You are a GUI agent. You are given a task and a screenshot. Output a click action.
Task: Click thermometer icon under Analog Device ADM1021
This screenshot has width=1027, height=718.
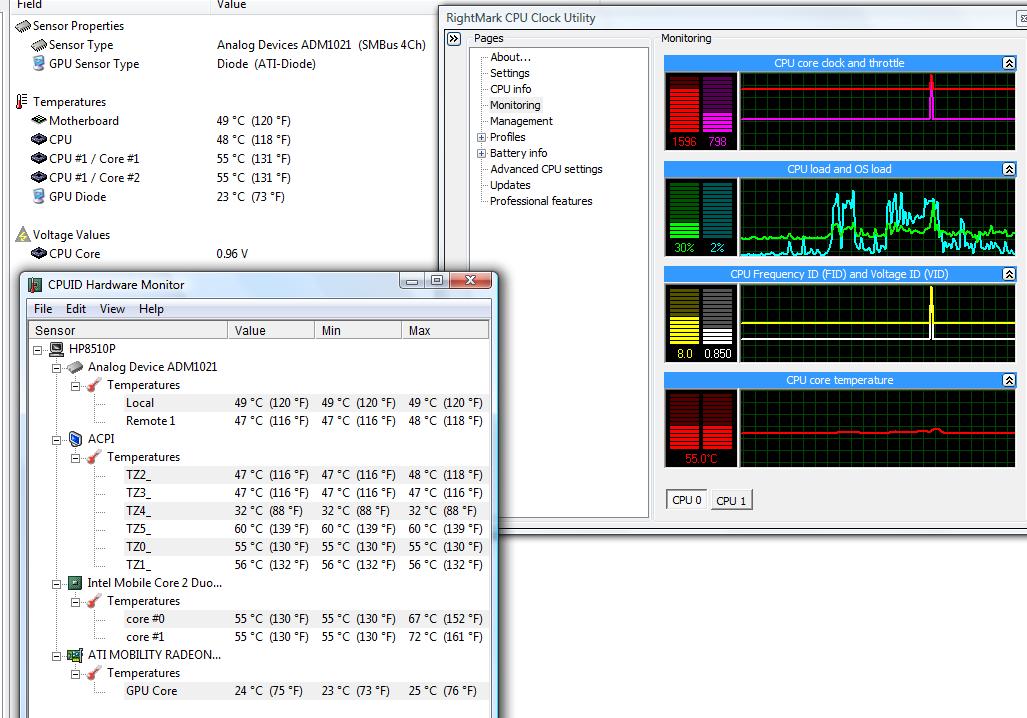pyautogui.click(x=94, y=385)
